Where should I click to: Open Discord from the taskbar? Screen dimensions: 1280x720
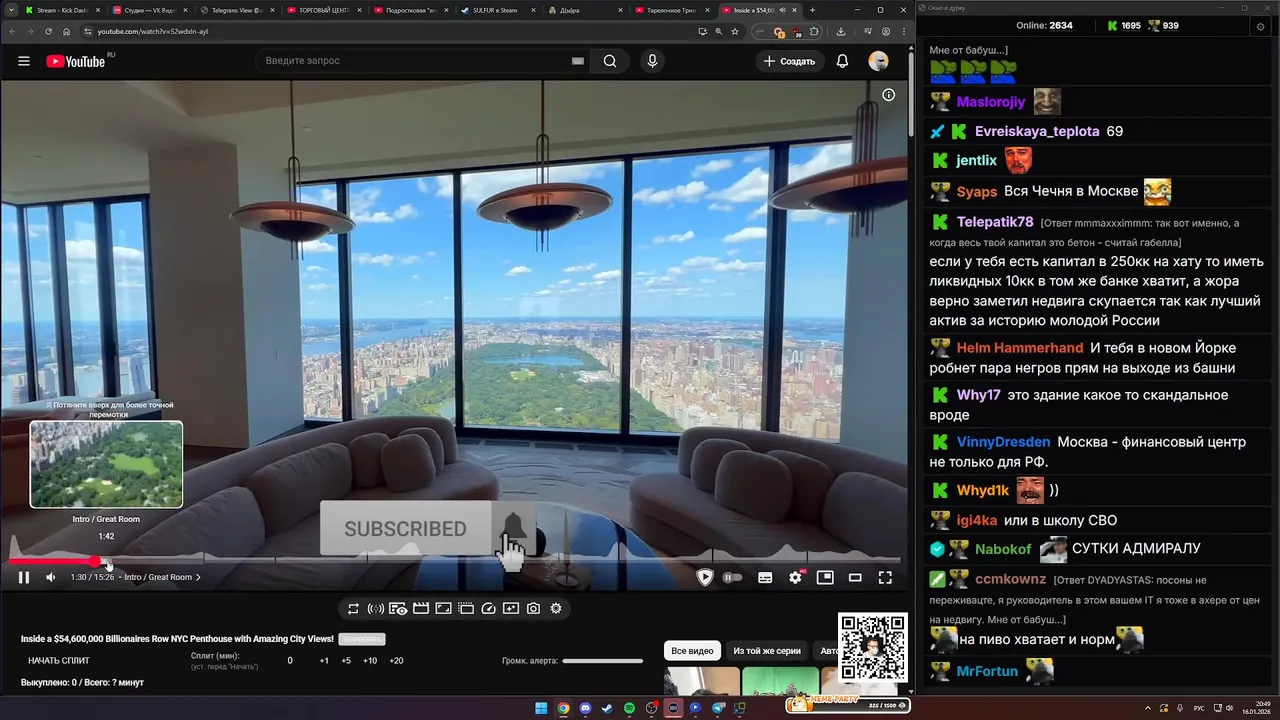coord(585,708)
